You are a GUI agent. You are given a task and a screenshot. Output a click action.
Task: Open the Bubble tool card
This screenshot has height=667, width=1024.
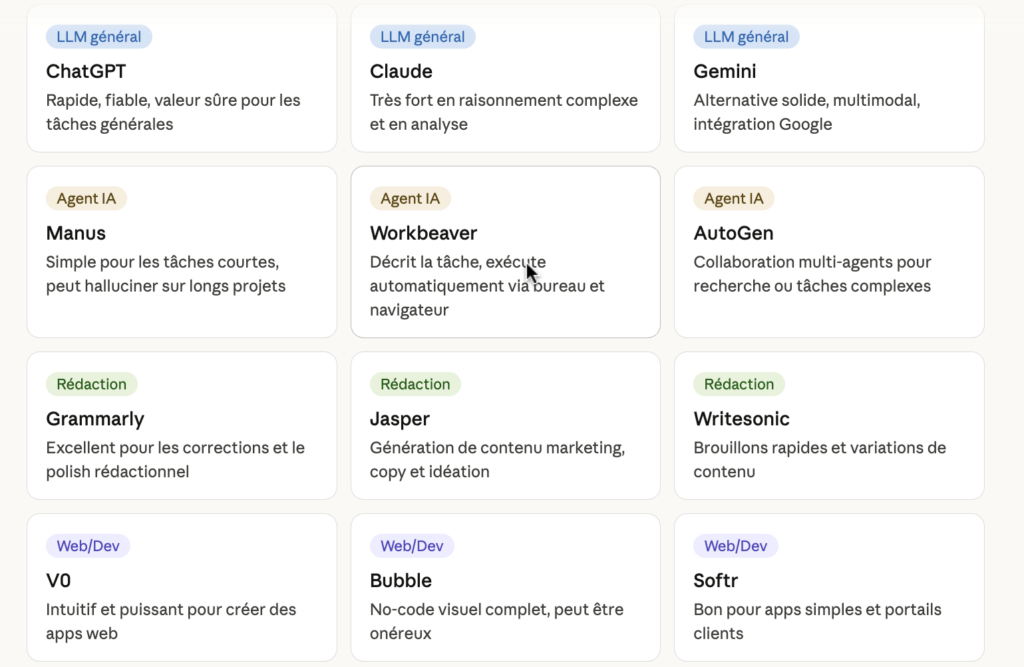click(505, 587)
